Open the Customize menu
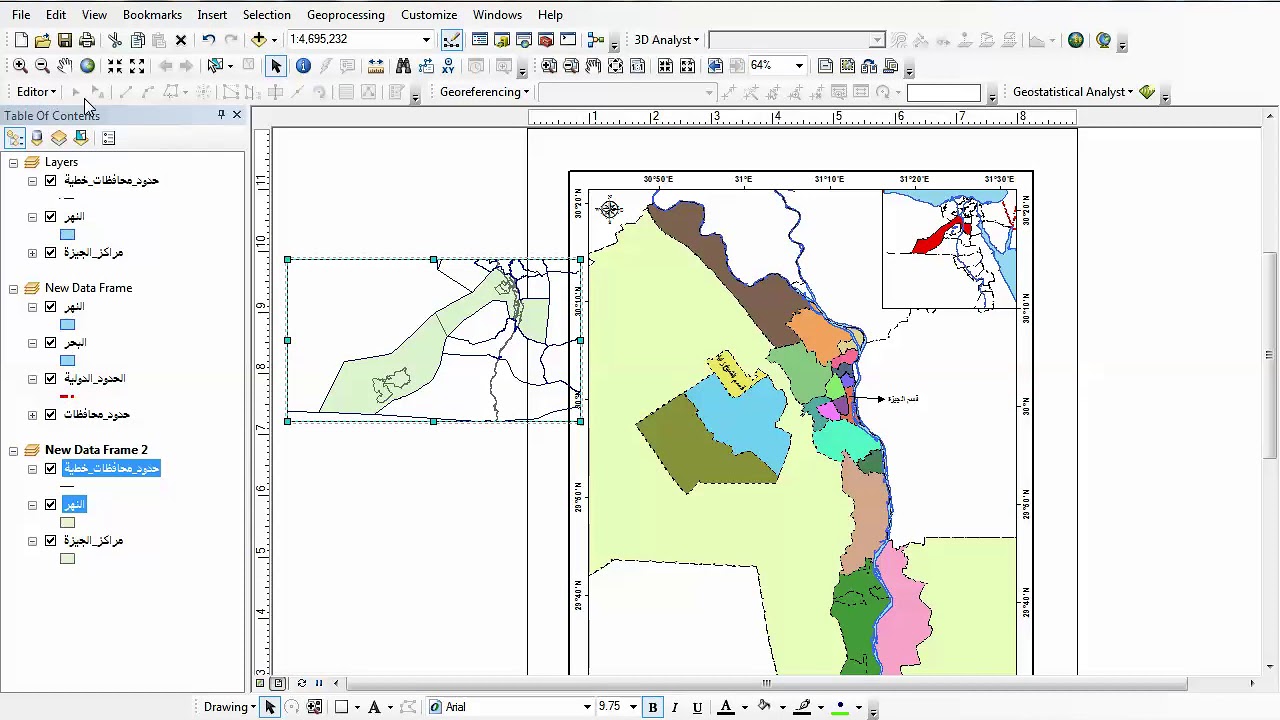Viewport: 1280px width, 720px height. (429, 15)
